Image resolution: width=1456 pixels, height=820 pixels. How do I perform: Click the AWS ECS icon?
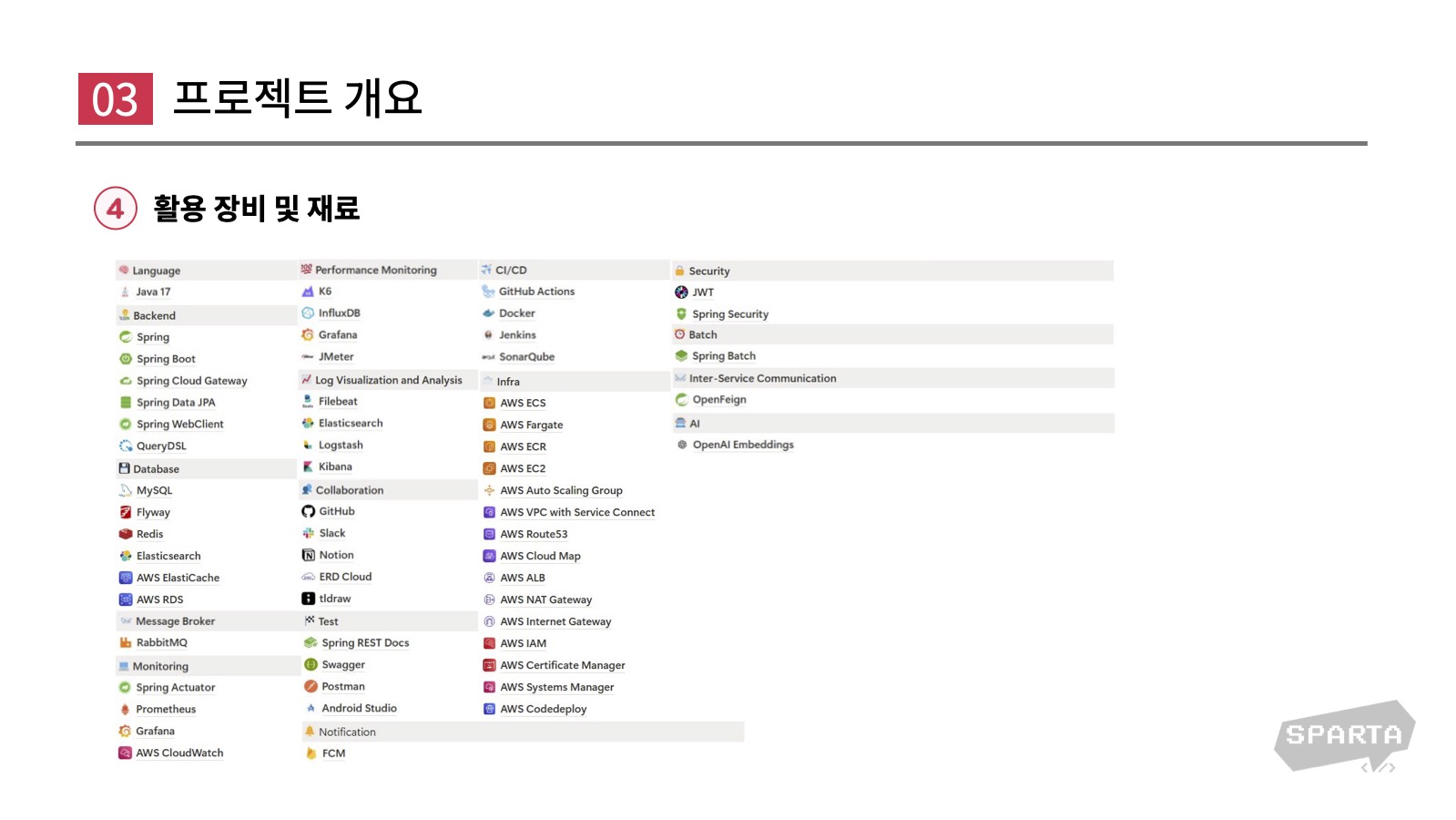[x=489, y=403]
